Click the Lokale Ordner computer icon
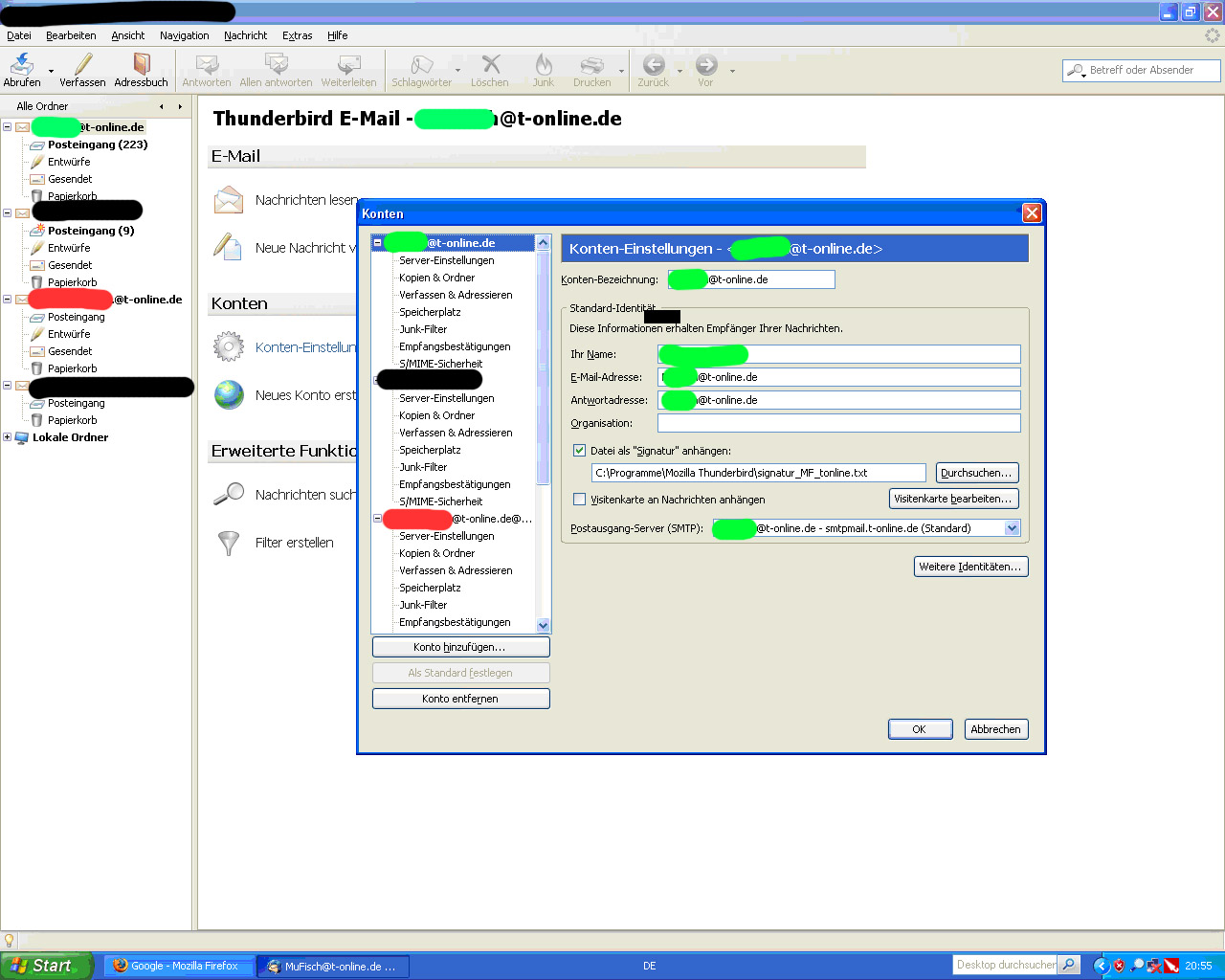 22,437
